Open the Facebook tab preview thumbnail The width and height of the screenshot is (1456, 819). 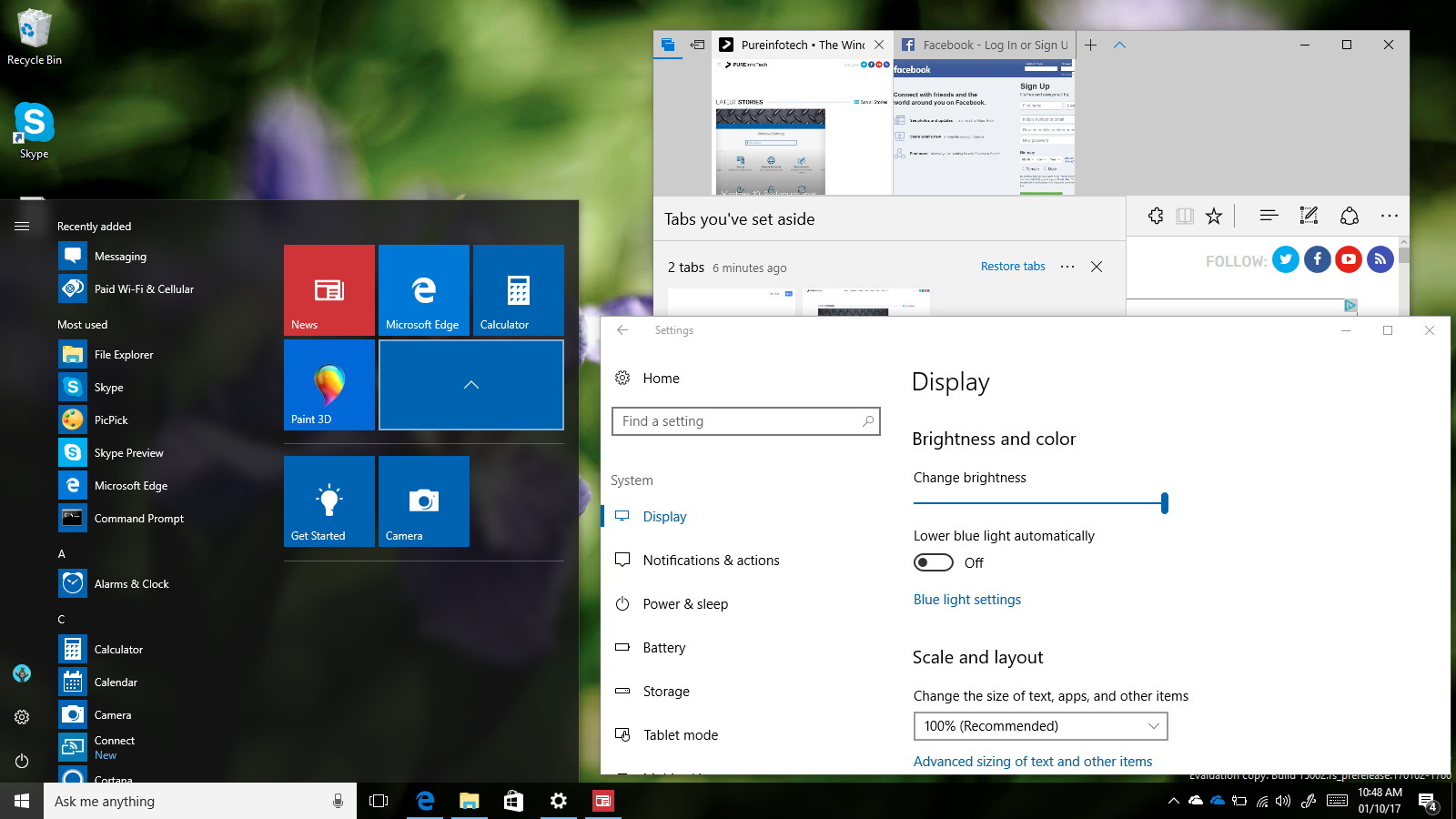pos(984,126)
